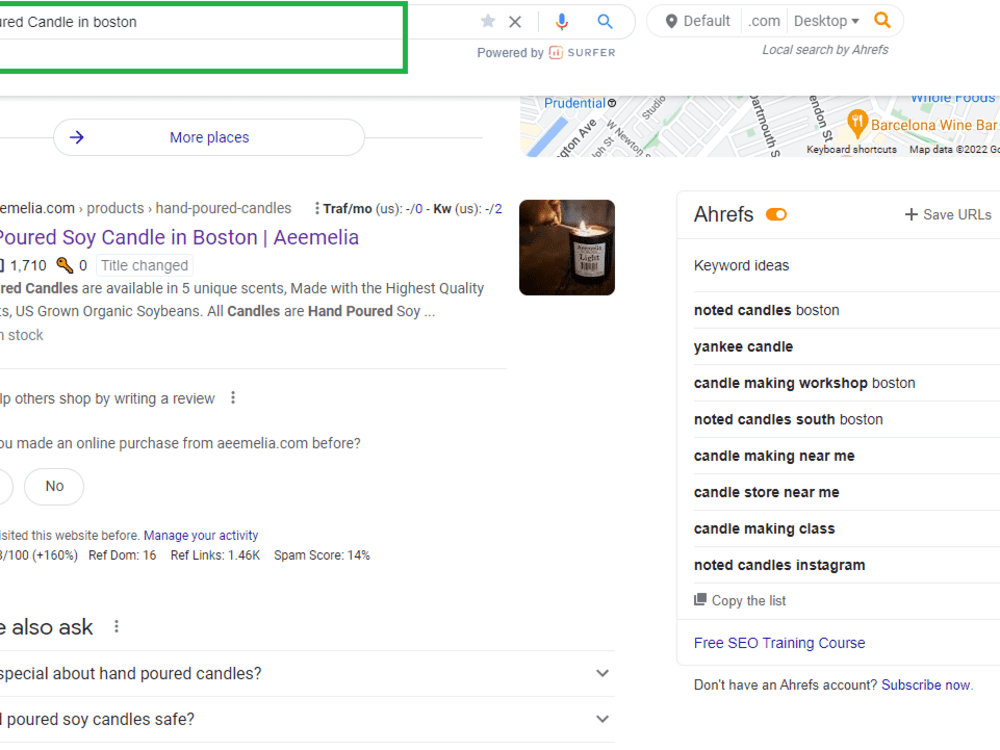Image resolution: width=1000 pixels, height=750 pixels.
Task: Click Copy the list icon
Action: 700,600
